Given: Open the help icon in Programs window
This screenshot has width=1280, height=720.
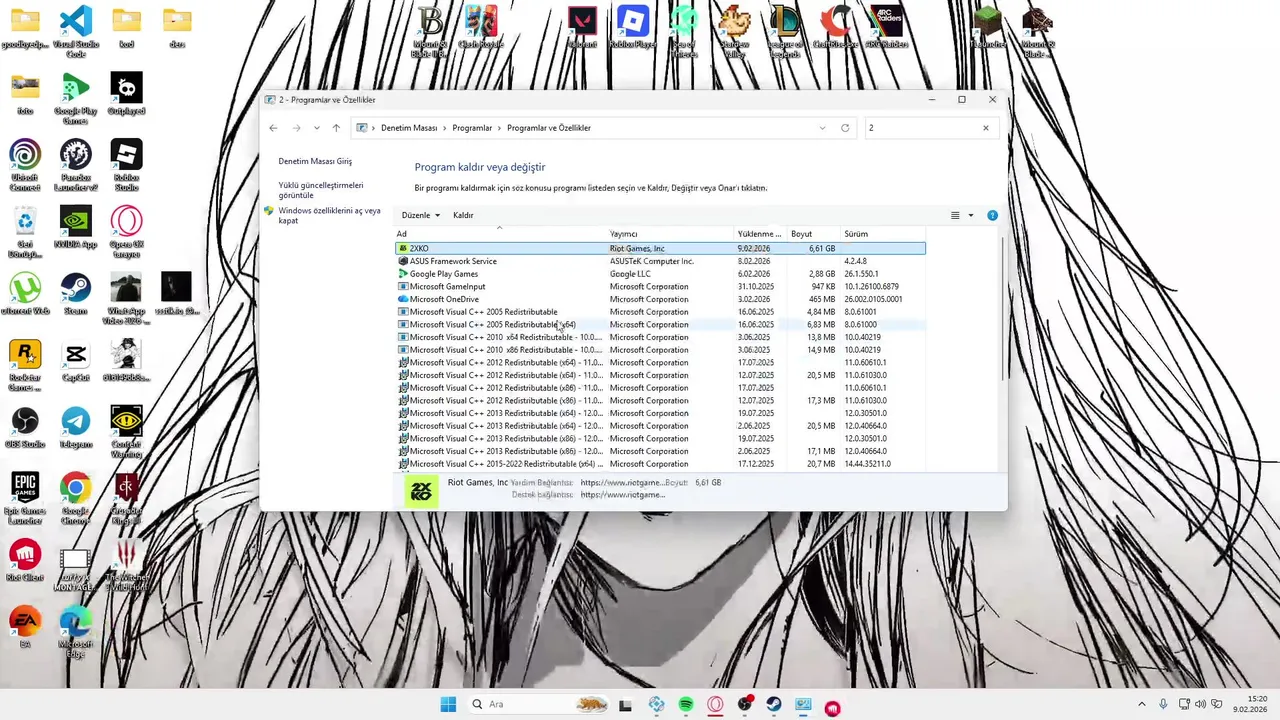Looking at the screenshot, I should 992,215.
